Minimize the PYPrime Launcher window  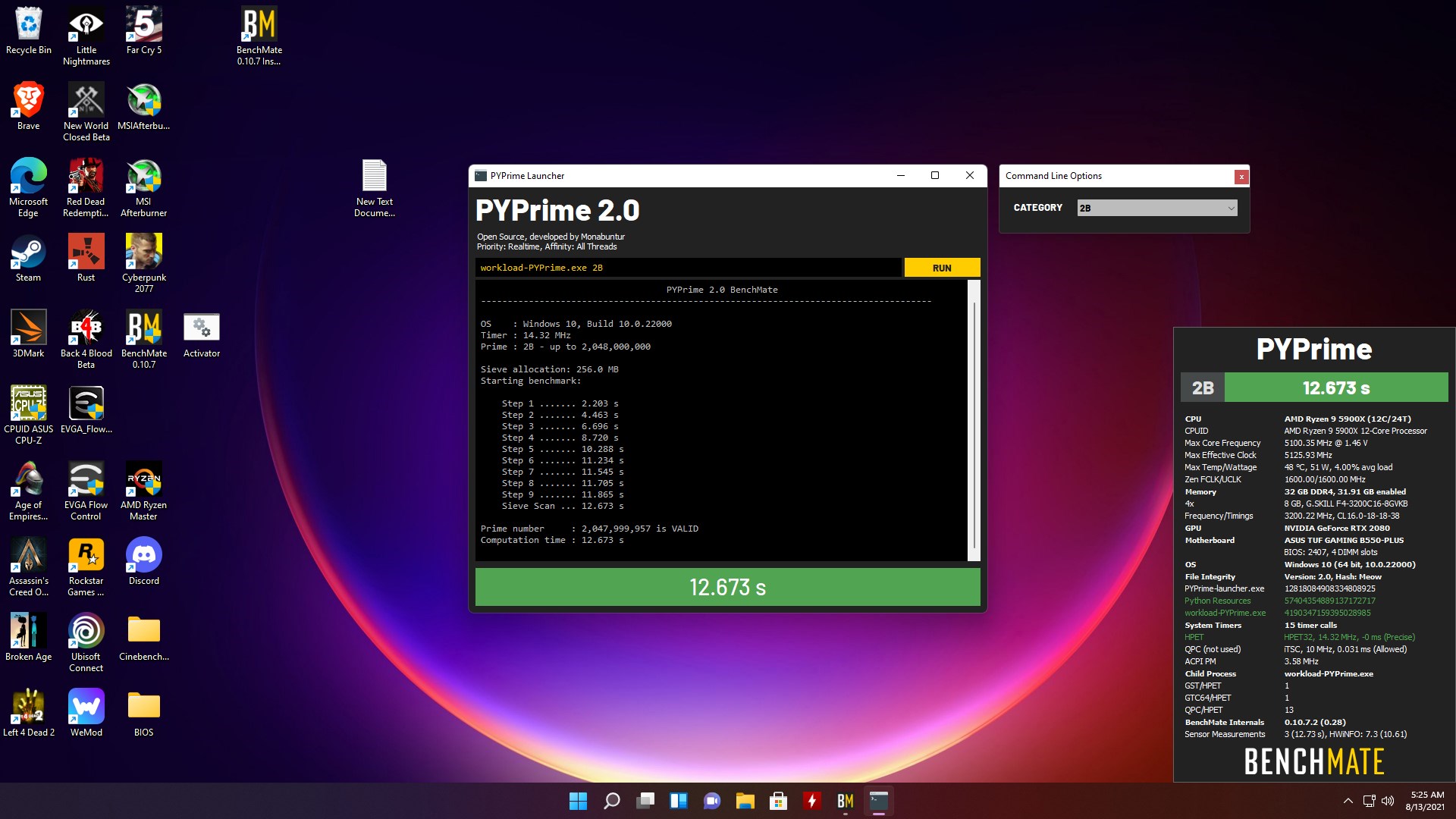[x=901, y=175]
